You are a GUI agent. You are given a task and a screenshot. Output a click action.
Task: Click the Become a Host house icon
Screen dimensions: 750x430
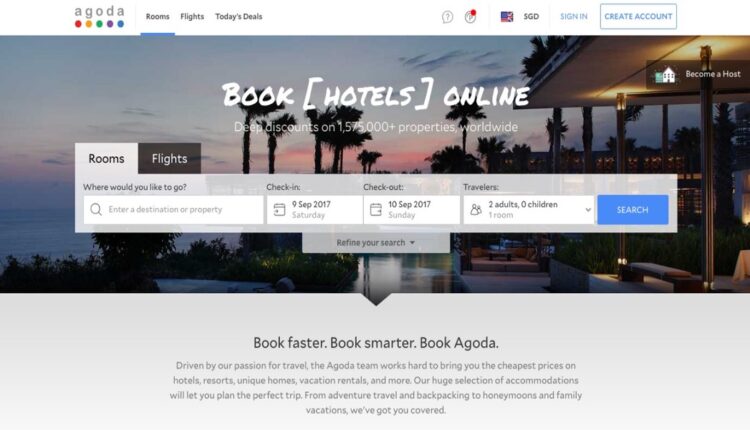tap(665, 75)
